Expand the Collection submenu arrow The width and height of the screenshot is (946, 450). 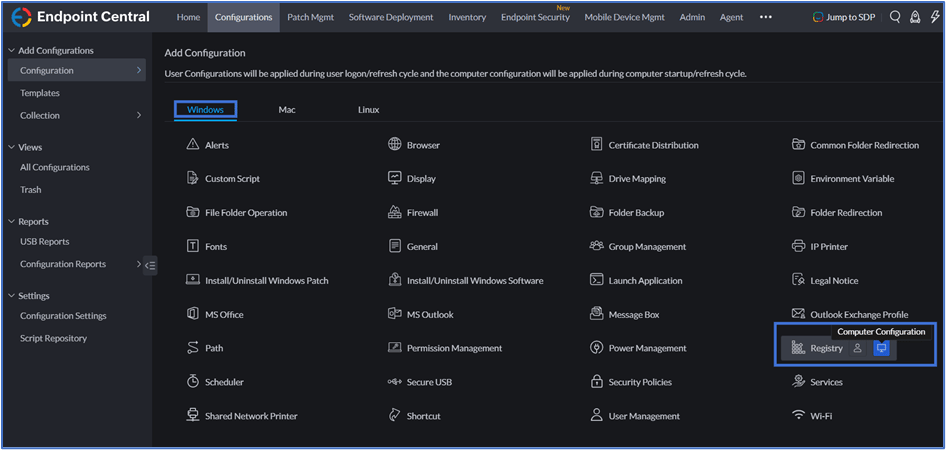139,115
